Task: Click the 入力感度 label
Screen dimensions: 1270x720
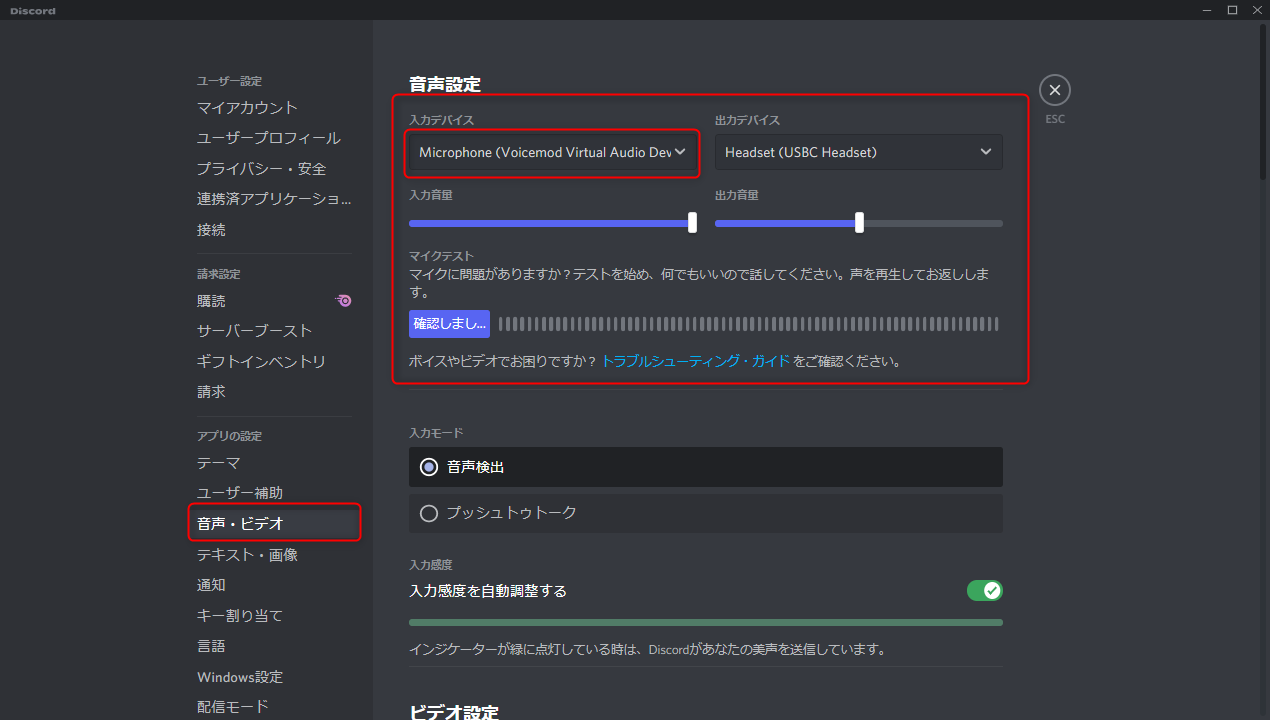Action: pos(431,565)
